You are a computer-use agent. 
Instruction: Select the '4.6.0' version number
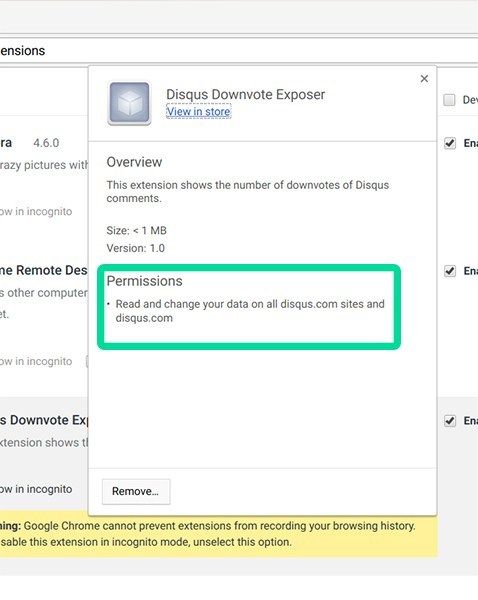[x=46, y=143]
